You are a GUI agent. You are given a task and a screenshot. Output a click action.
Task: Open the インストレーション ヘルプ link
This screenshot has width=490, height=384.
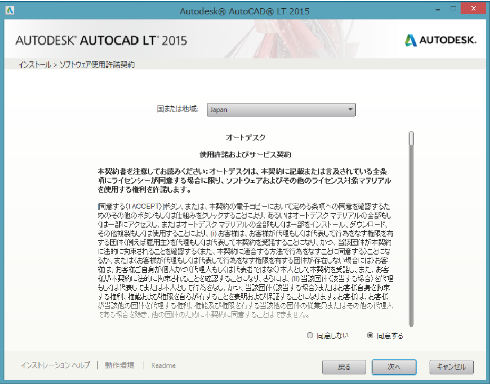pyautogui.click(x=55, y=365)
